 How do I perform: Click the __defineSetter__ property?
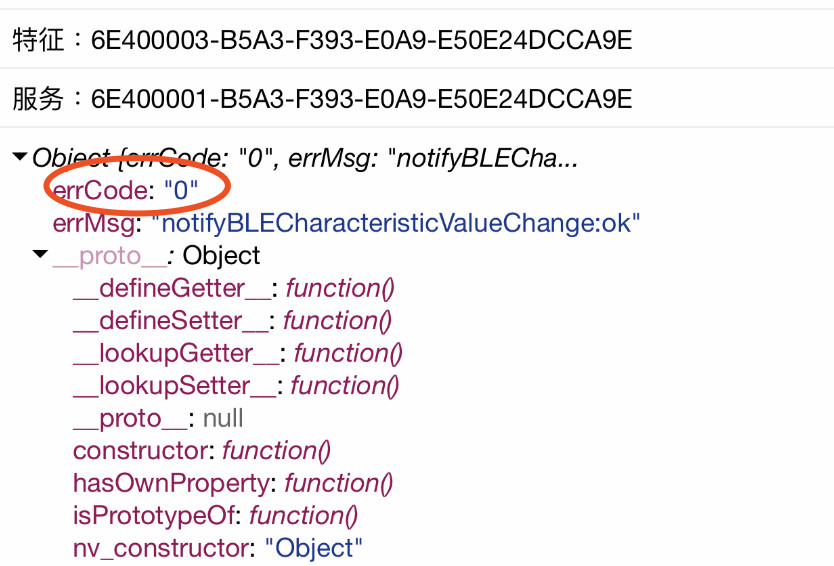point(158,321)
